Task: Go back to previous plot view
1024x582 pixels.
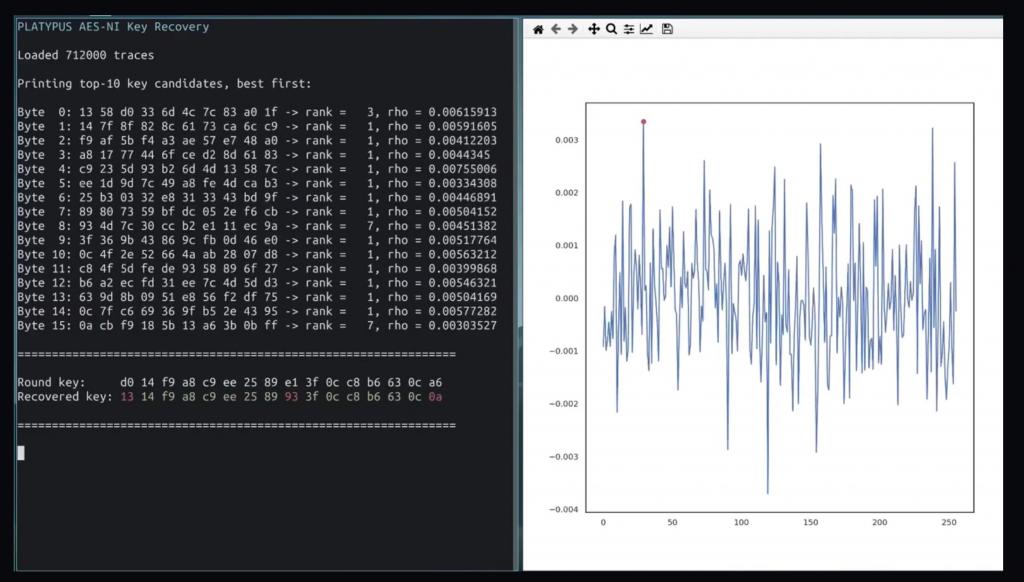Action: tap(556, 29)
